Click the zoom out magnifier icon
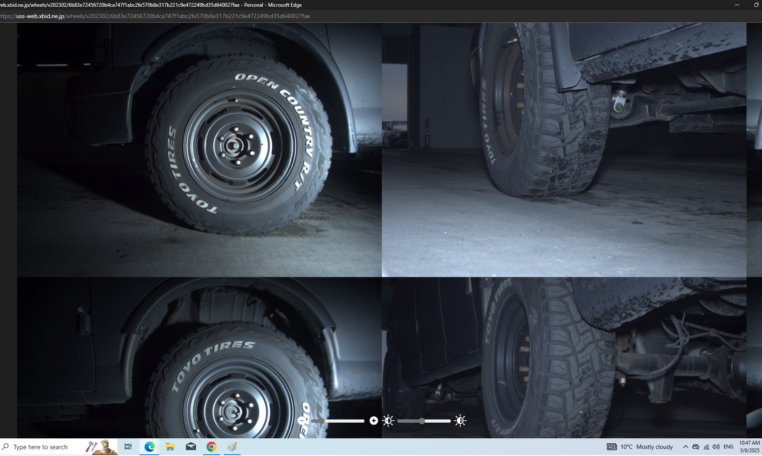Viewport: 762px width, 456px height. pos(302,421)
